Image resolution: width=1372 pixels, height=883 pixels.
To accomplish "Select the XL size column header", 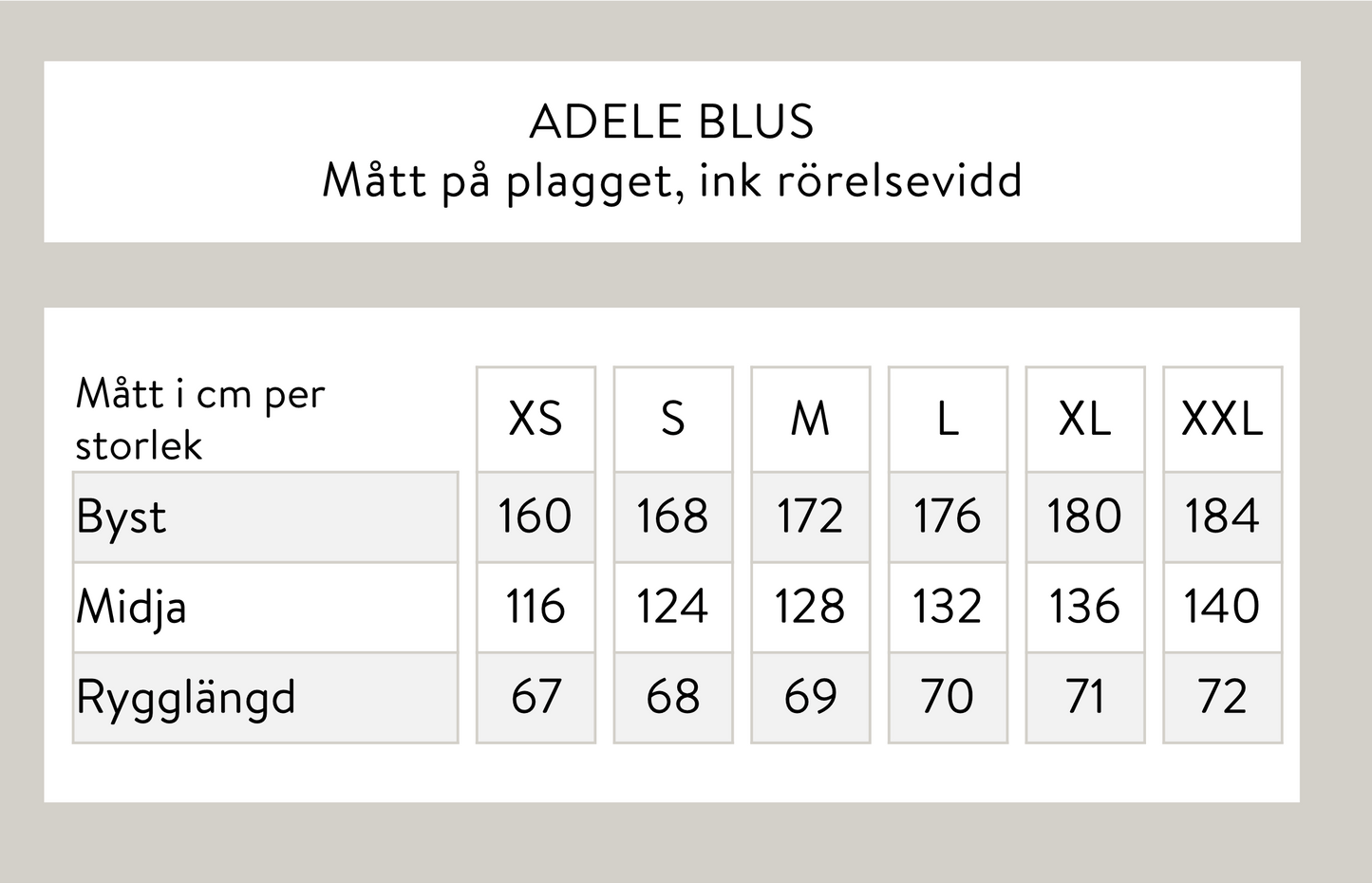I will click(1084, 419).
